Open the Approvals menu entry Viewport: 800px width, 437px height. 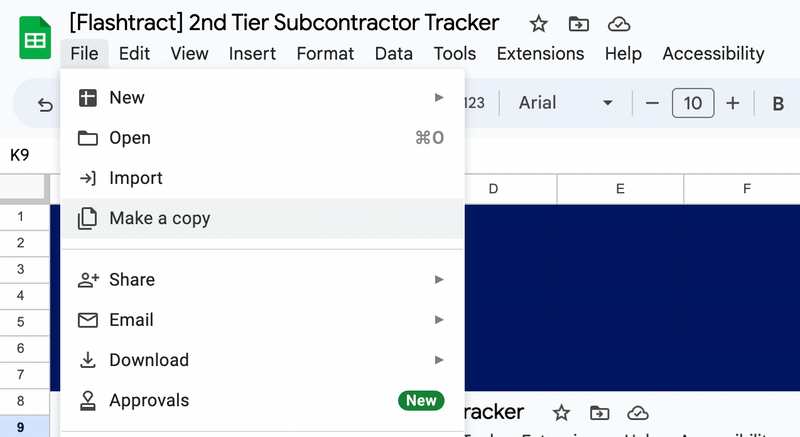[x=149, y=400]
